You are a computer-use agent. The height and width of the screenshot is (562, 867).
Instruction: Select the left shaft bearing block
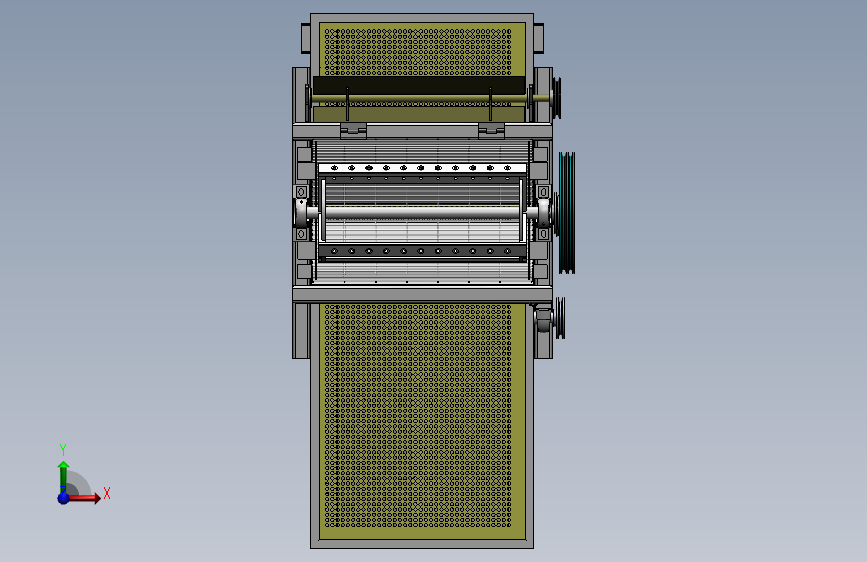tap(300, 213)
